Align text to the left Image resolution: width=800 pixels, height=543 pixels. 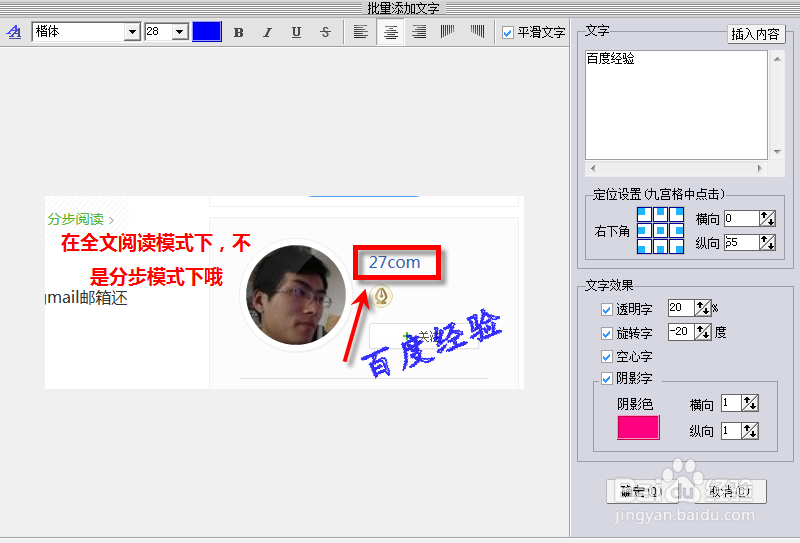tap(361, 32)
